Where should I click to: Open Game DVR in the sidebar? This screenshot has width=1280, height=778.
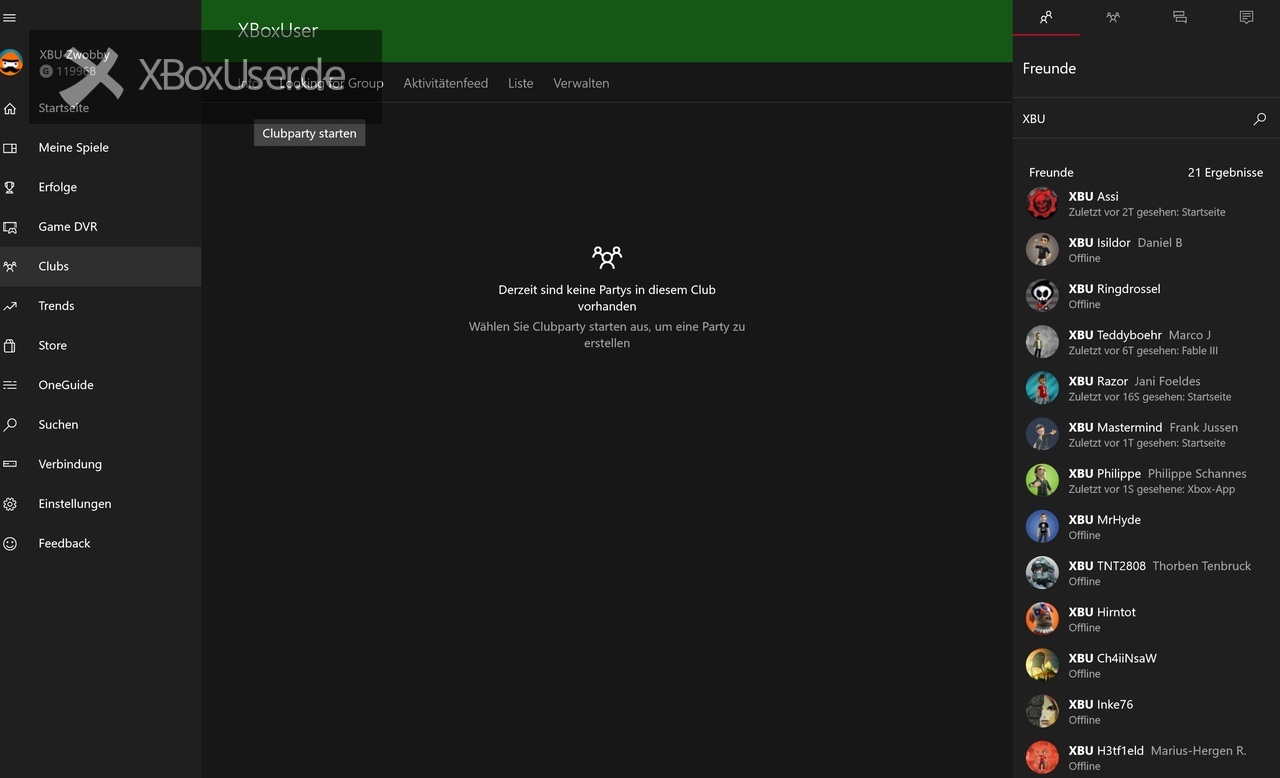coord(100,227)
